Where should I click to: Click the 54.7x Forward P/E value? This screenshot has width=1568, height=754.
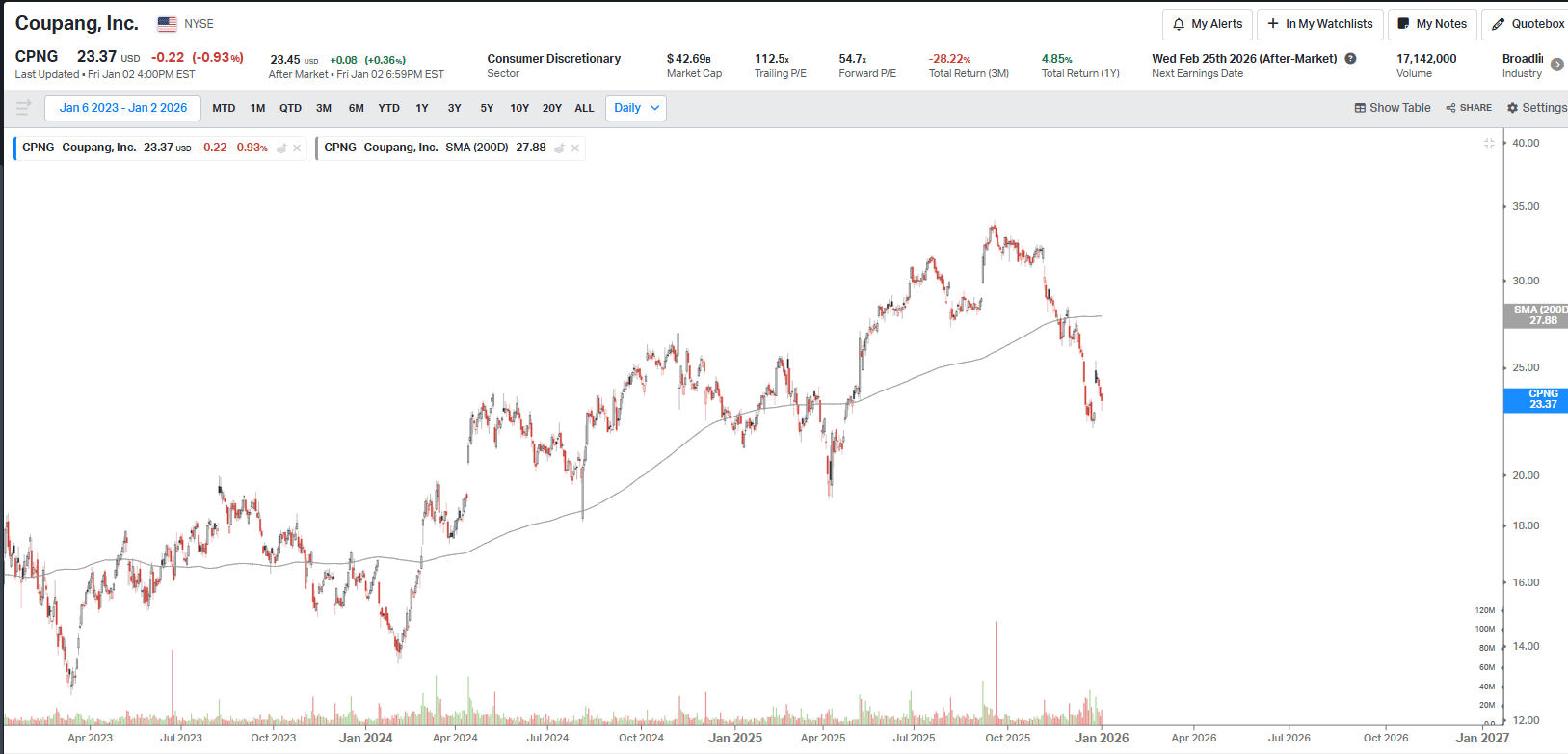click(x=853, y=59)
